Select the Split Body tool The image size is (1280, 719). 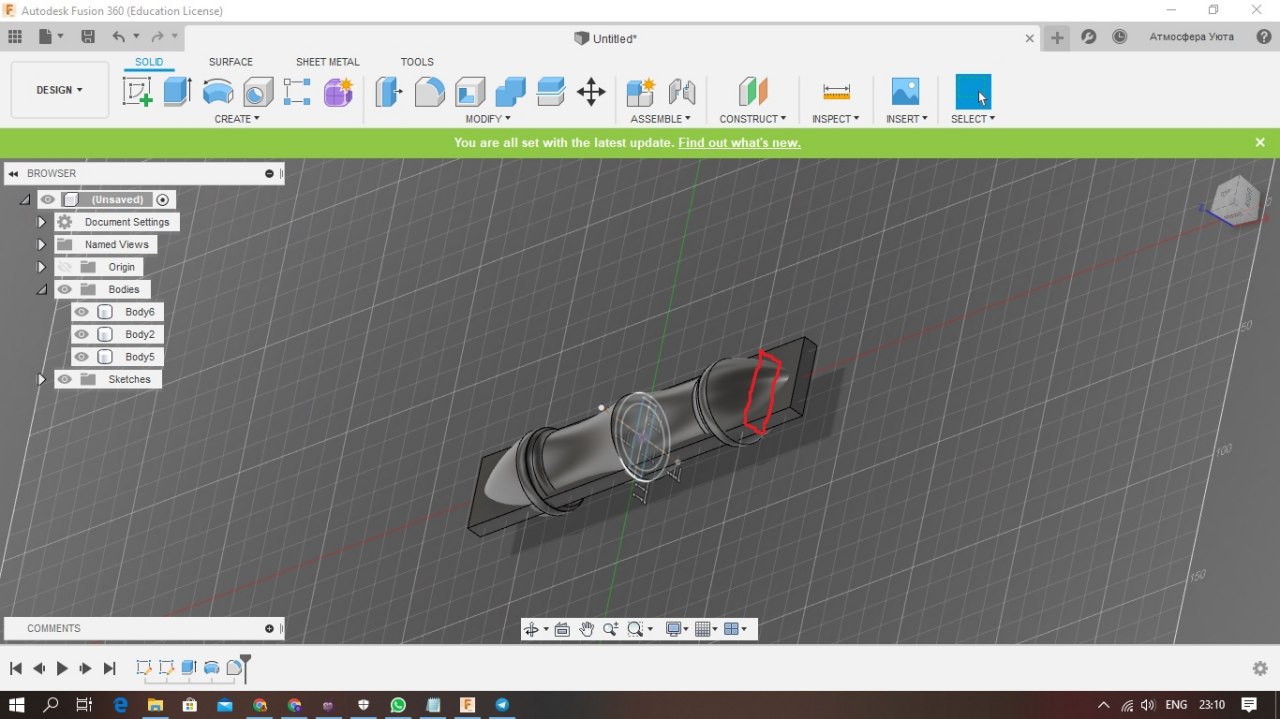pos(551,92)
